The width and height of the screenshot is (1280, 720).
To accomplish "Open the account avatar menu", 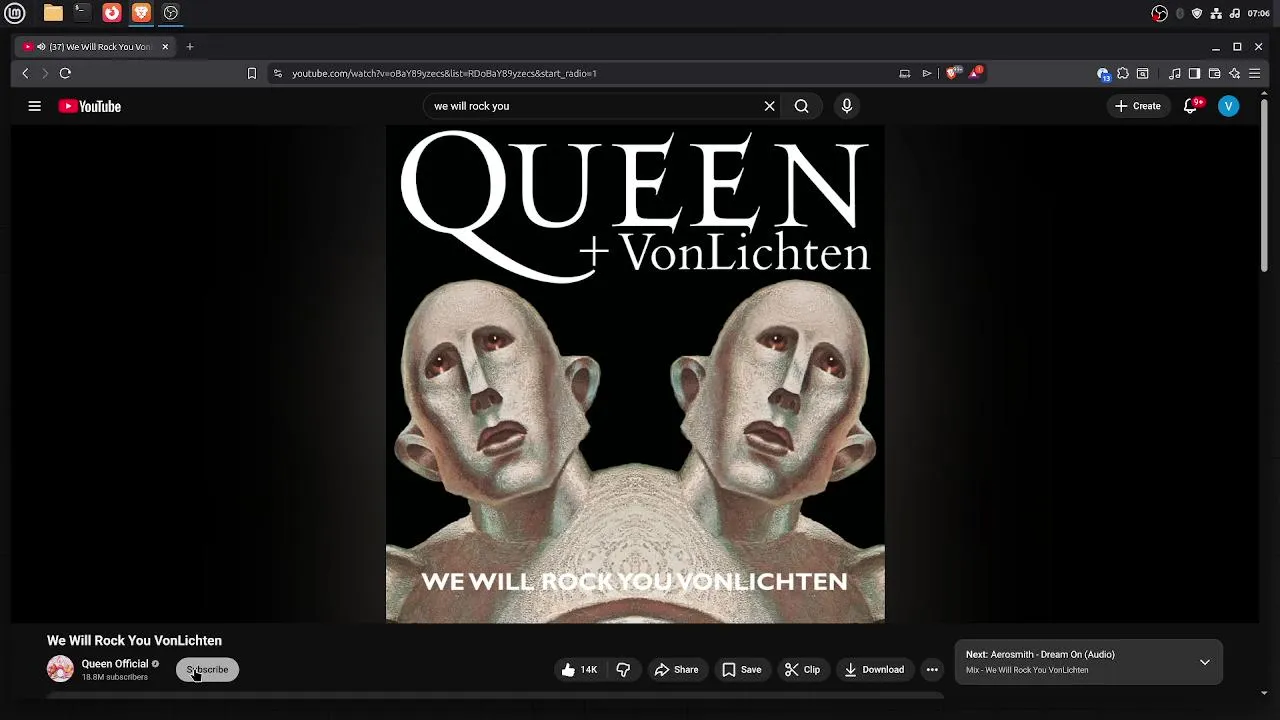I will point(1229,106).
